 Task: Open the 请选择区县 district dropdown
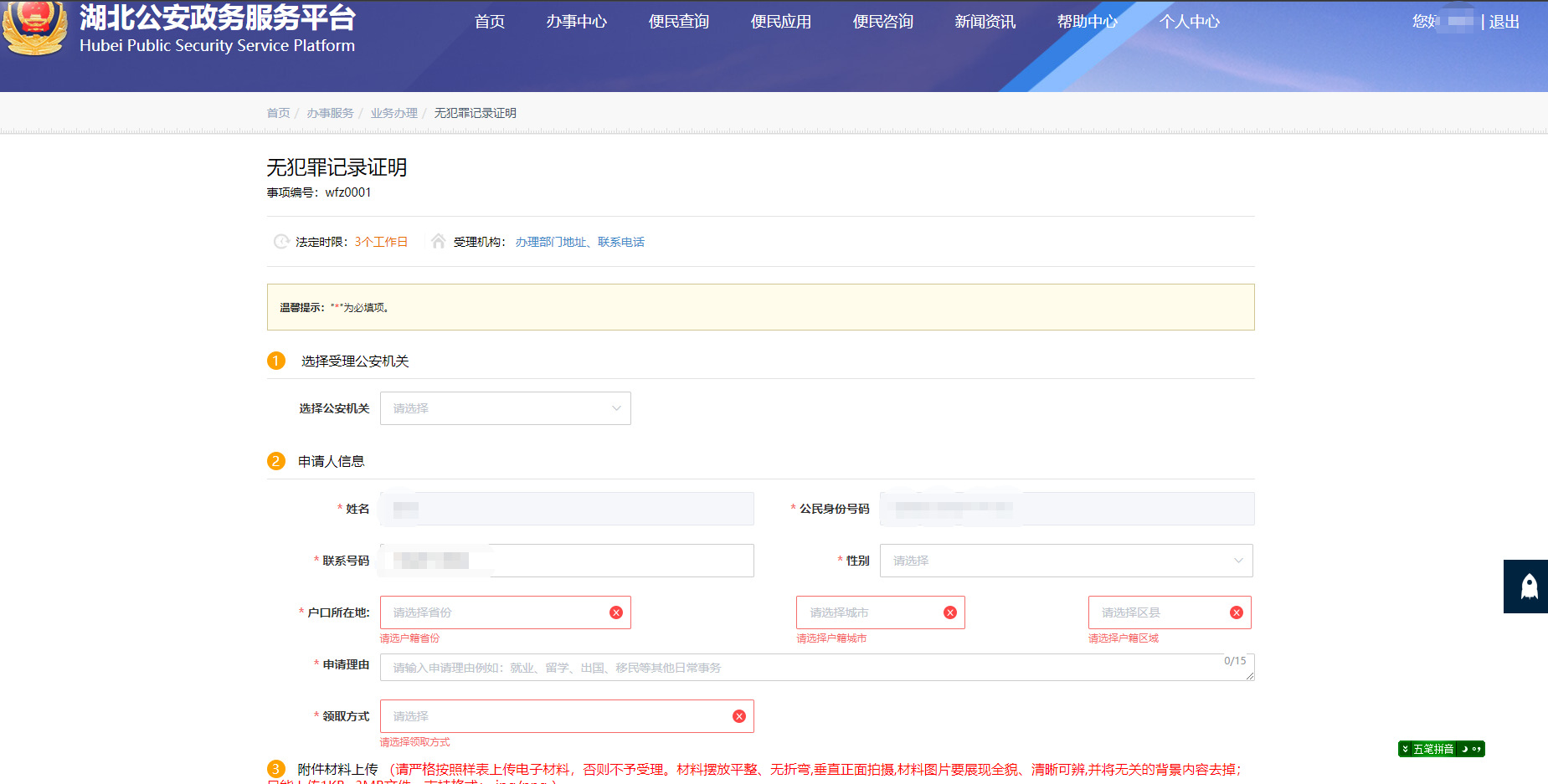[1170, 612]
